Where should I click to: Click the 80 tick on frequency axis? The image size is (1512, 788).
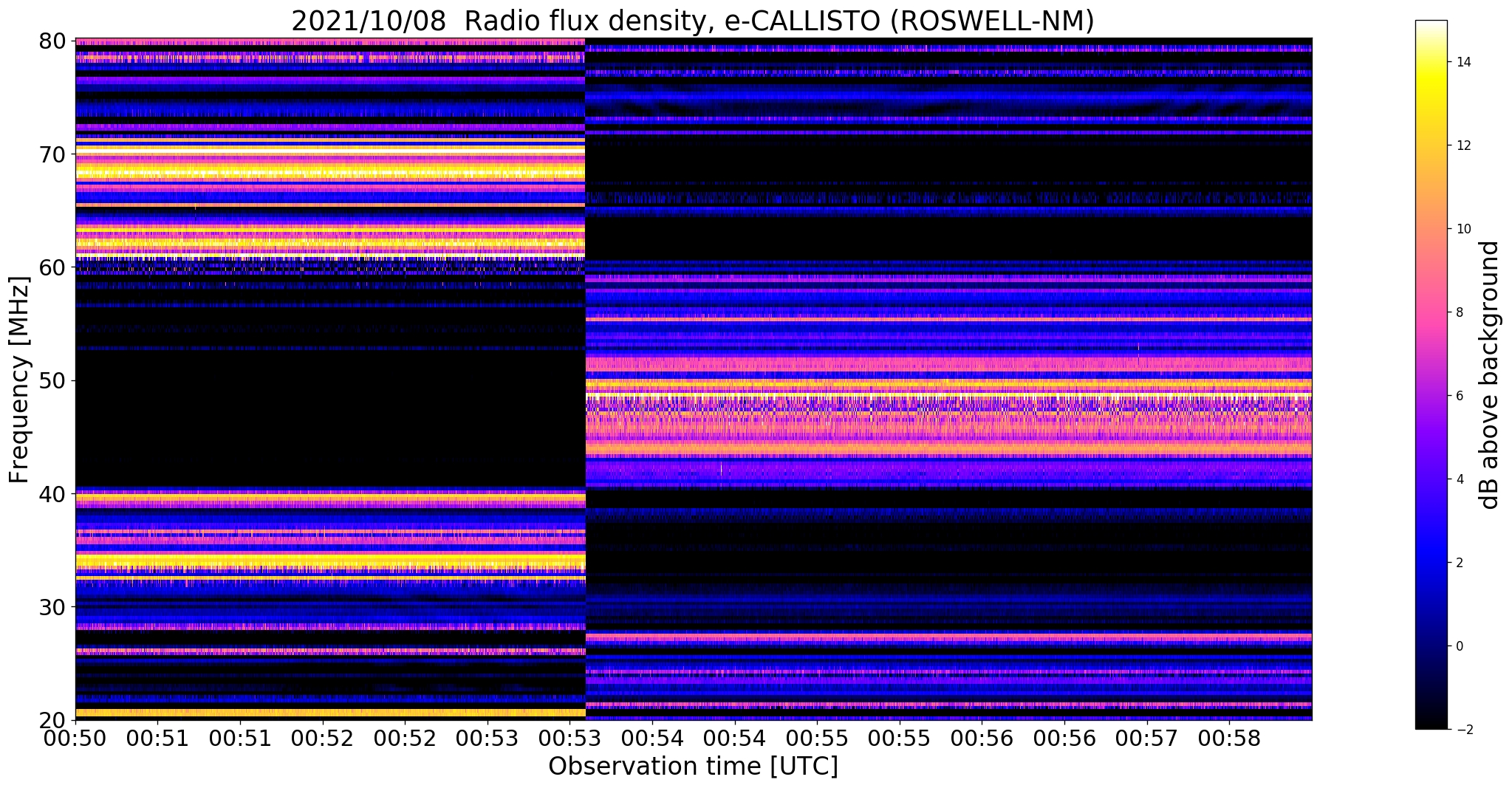pyautogui.click(x=52, y=41)
